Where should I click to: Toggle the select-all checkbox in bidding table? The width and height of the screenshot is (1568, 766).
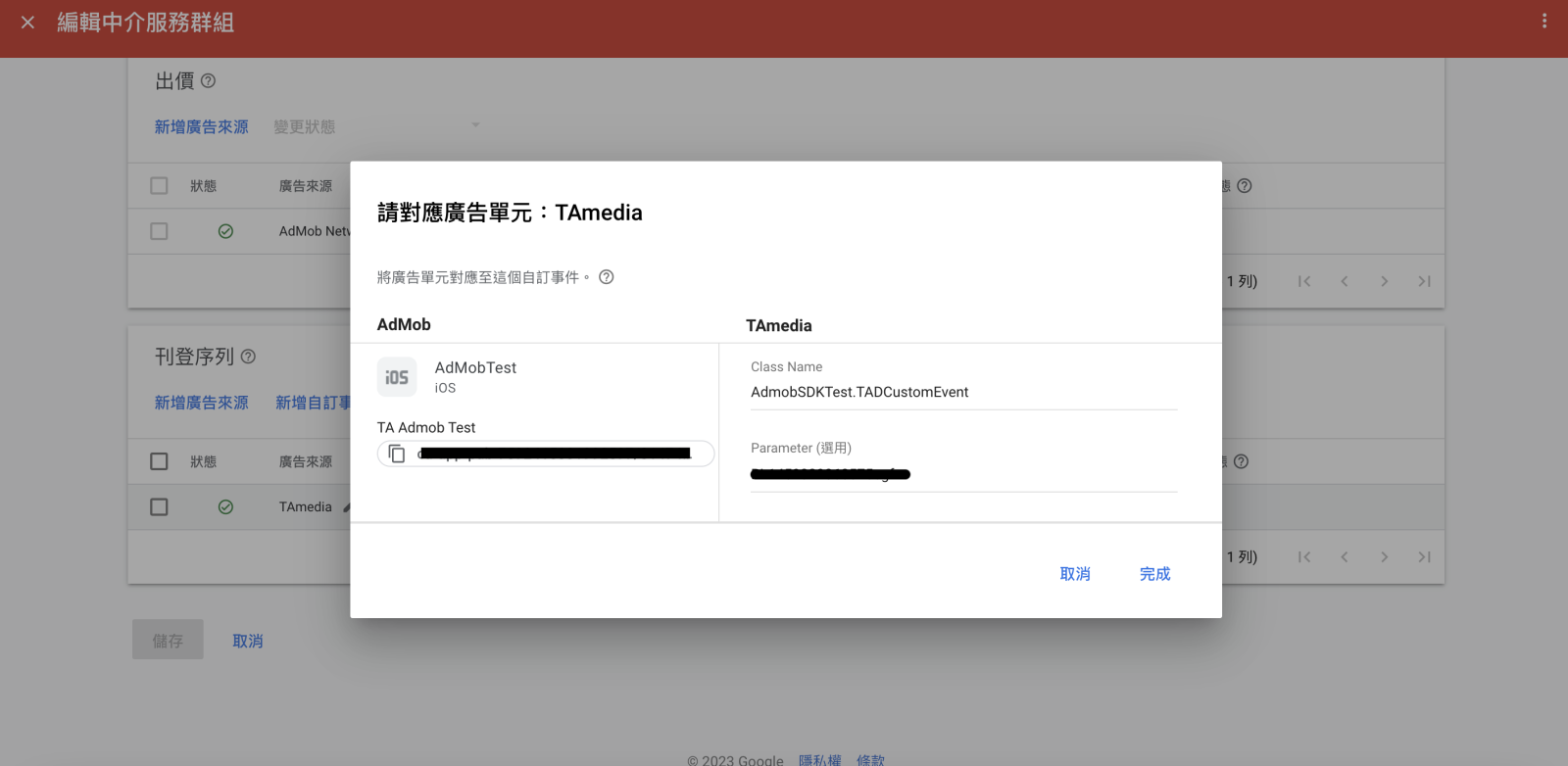[159, 185]
